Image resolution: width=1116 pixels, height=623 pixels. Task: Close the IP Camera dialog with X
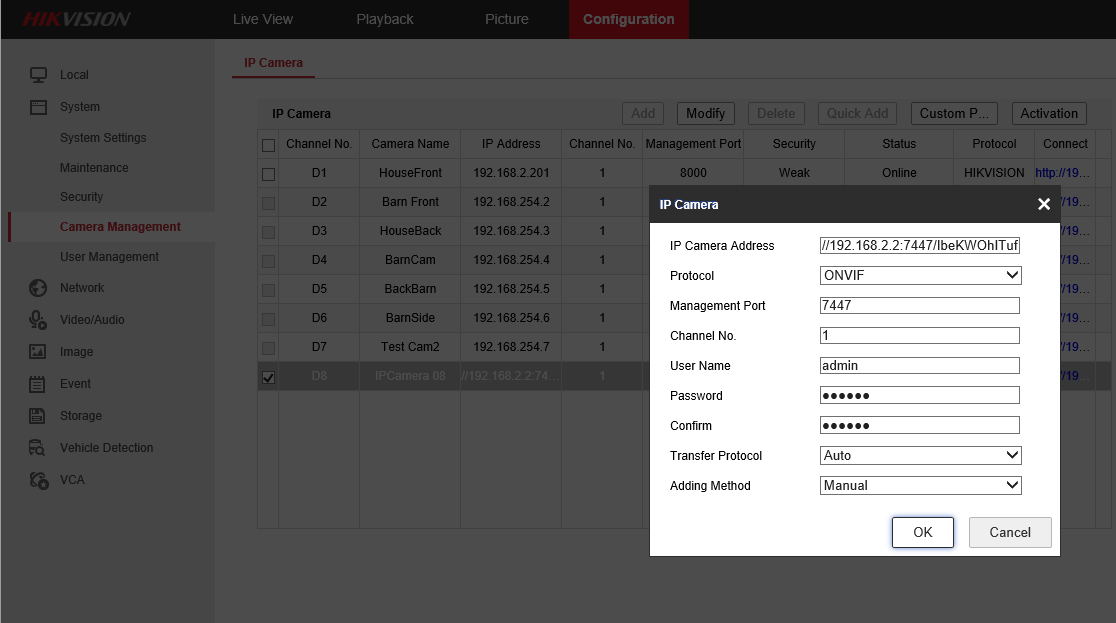coord(1043,204)
